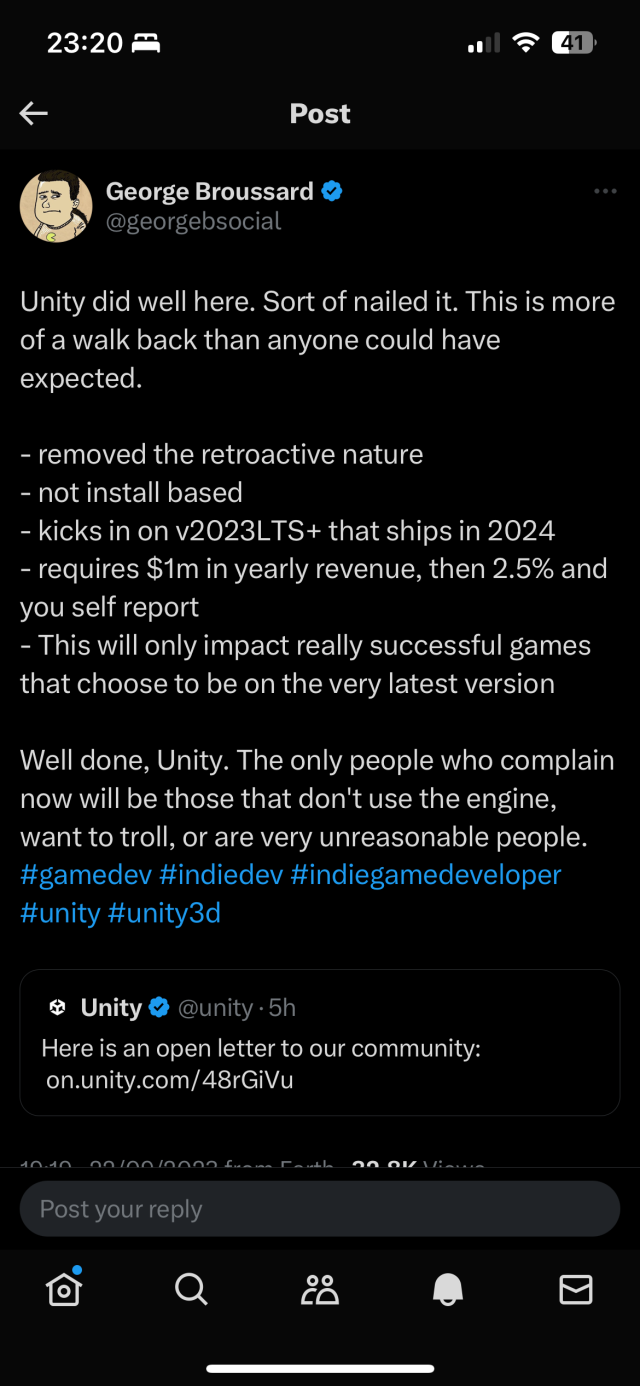Open George Broussard's profile avatar
Image resolution: width=640 pixels, height=1386 pixels.
click(56, 206)
